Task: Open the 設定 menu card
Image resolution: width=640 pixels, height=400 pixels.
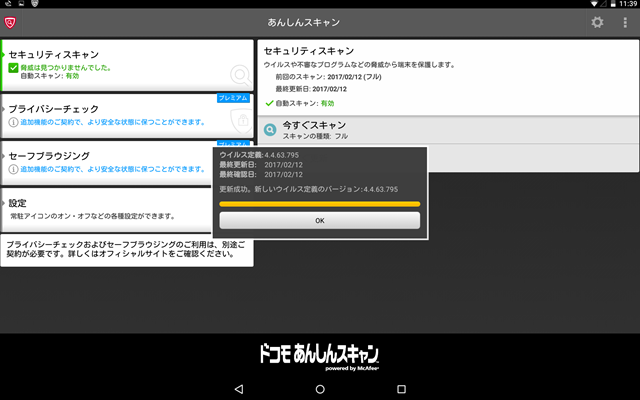Action: tap(107, 209)
